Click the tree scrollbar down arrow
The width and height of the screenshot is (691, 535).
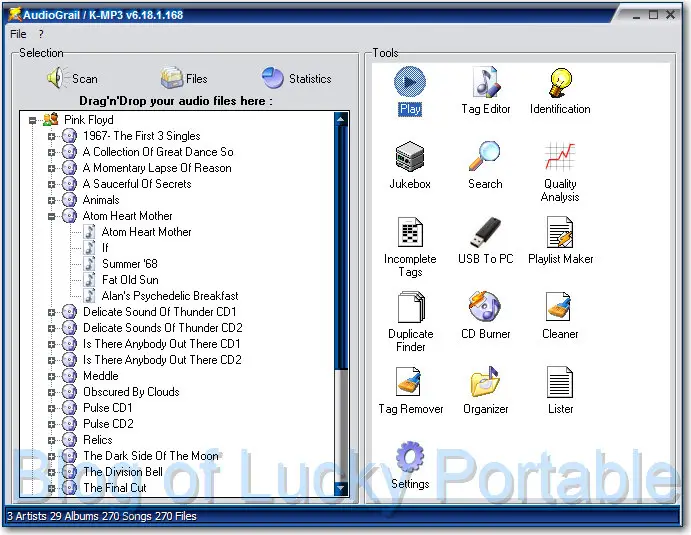(341, 488)
